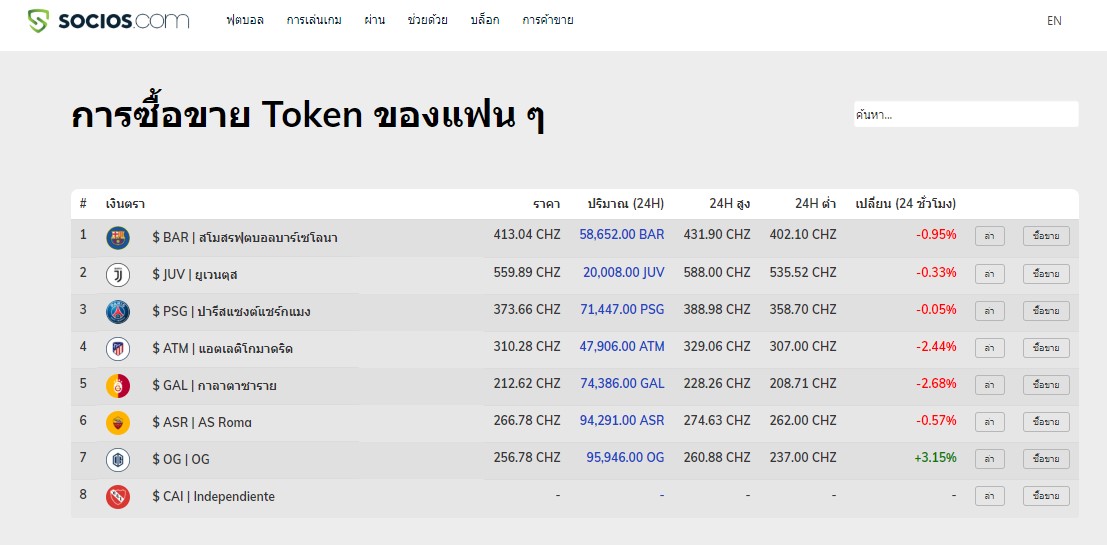Click the ล่า button in BAR row
This screenshot has height=545, width=1107.
point(990,236)
